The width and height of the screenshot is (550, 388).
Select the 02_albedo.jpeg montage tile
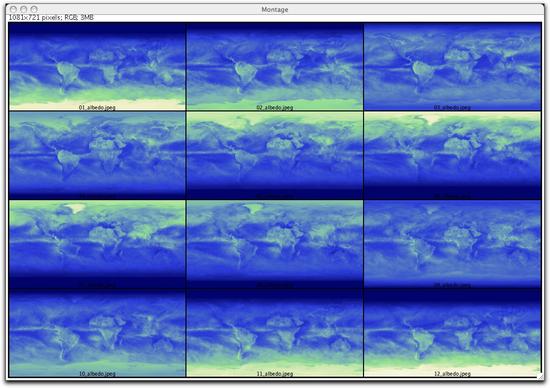(x=275, y=67)
